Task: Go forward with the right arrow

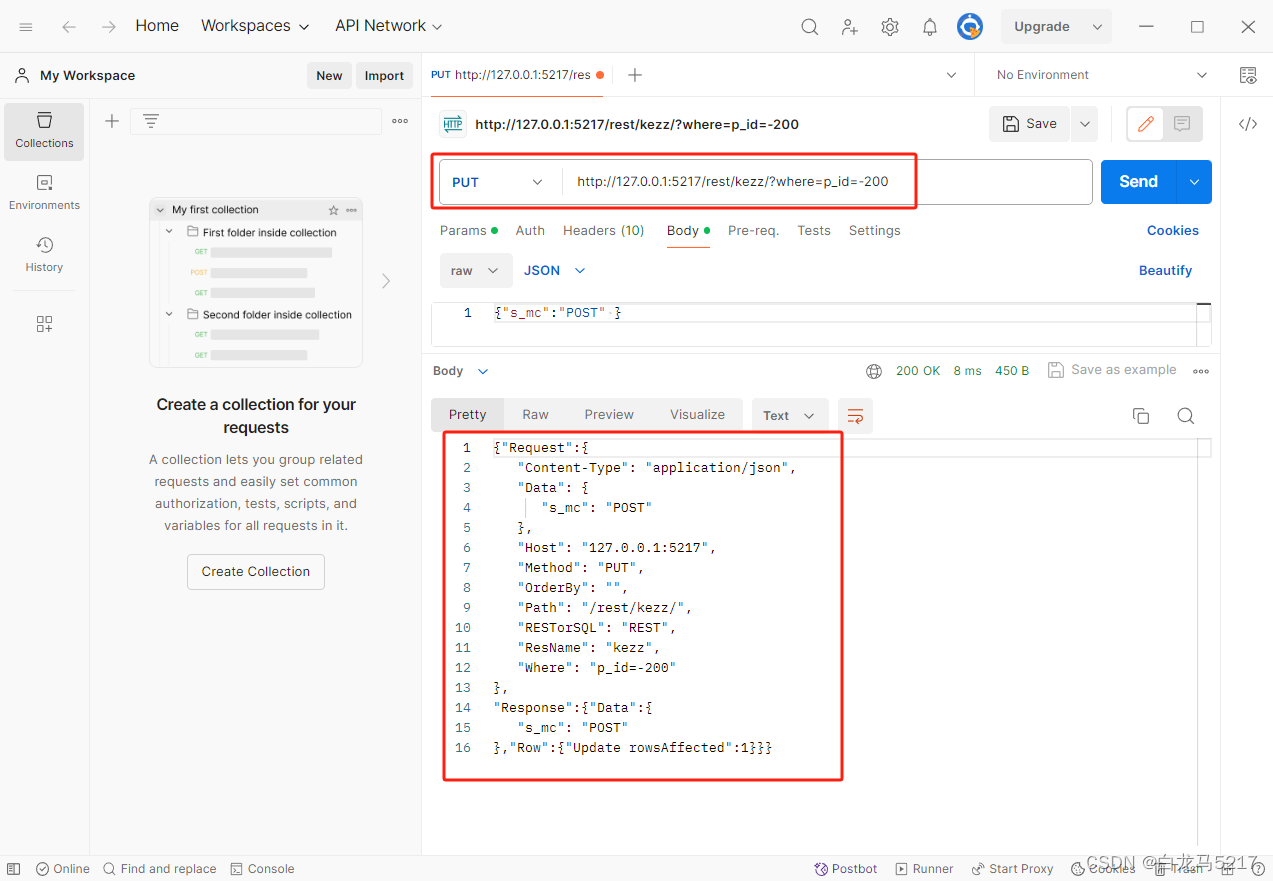Action: tap(108, 27)
